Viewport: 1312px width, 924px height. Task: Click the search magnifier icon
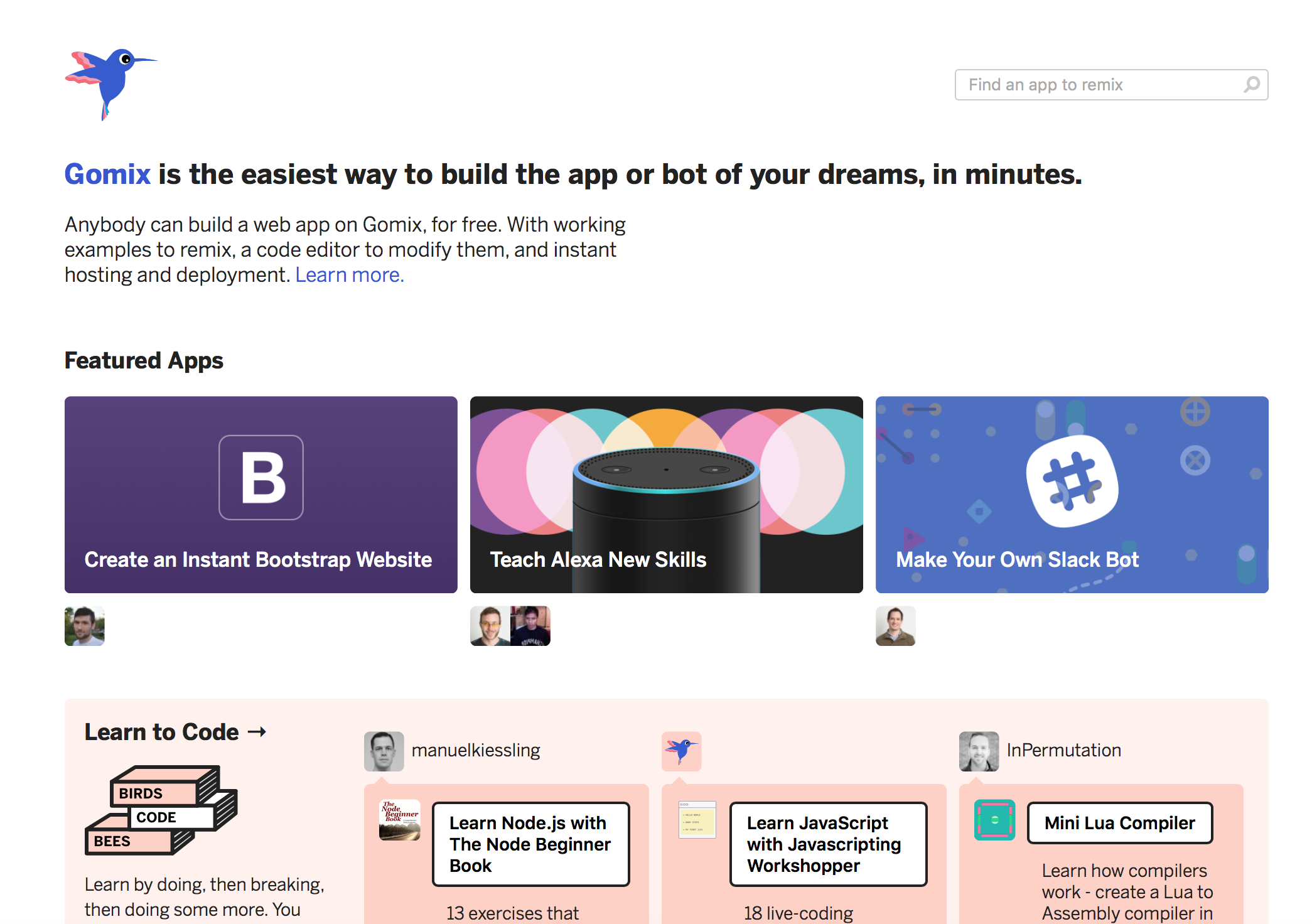(x=1252, y=84)
